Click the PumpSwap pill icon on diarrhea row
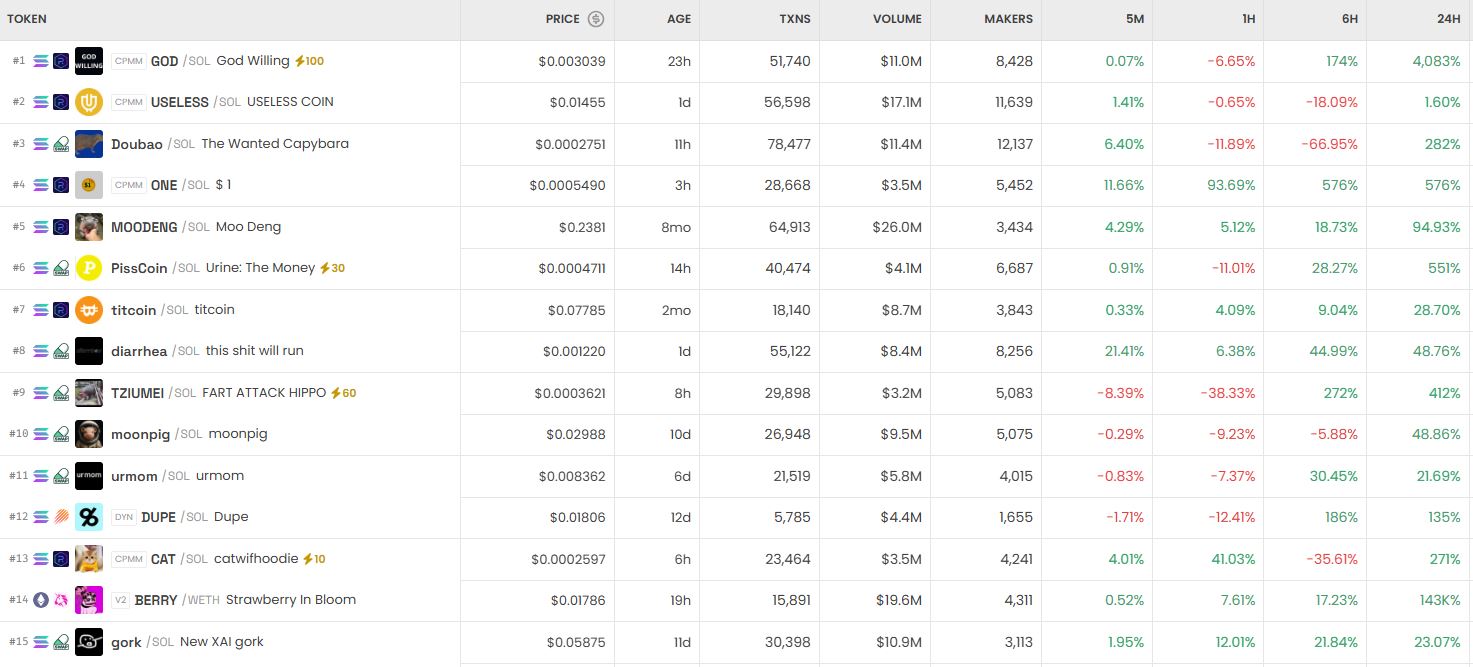The image size is (1473, 667). coord(61,351)
